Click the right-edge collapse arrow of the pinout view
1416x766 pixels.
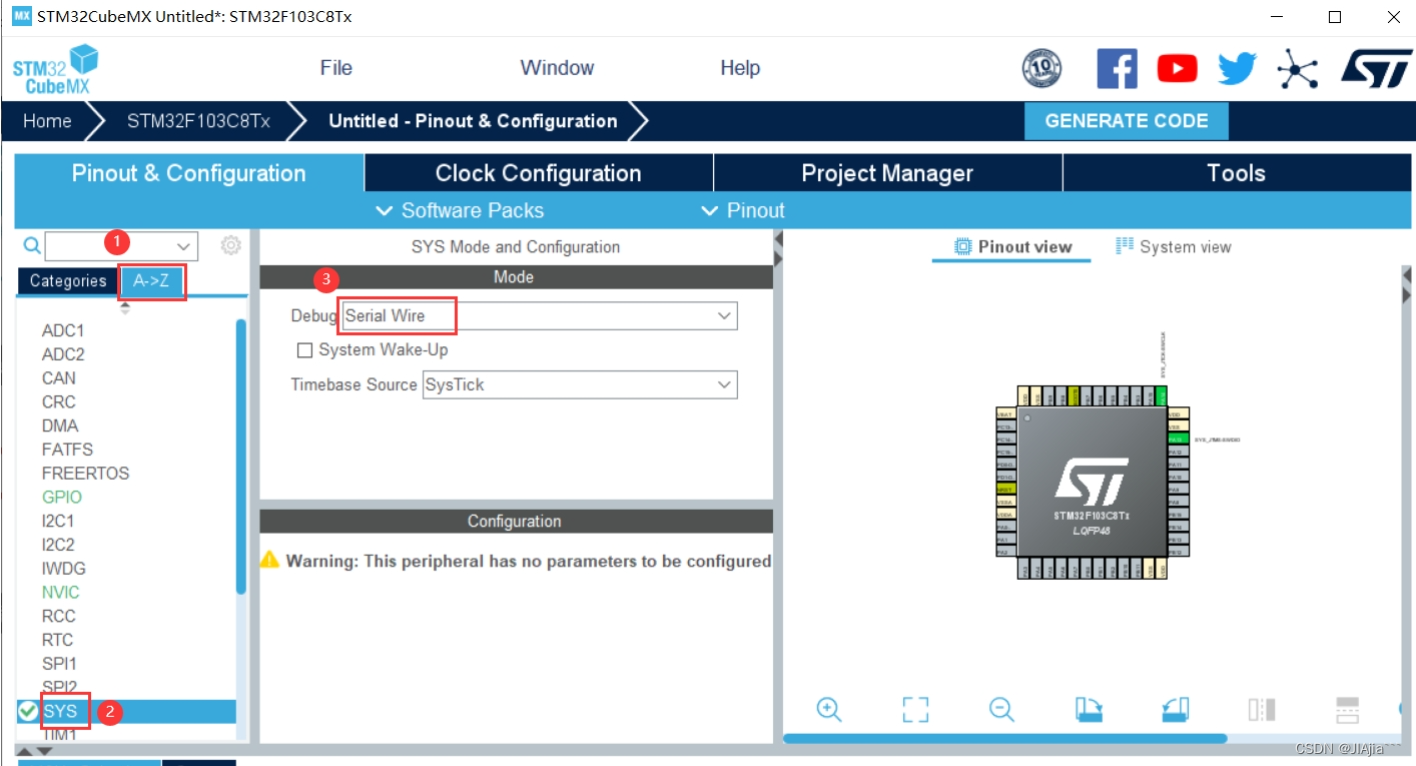pyautogui.click(x=1407, y=273)
